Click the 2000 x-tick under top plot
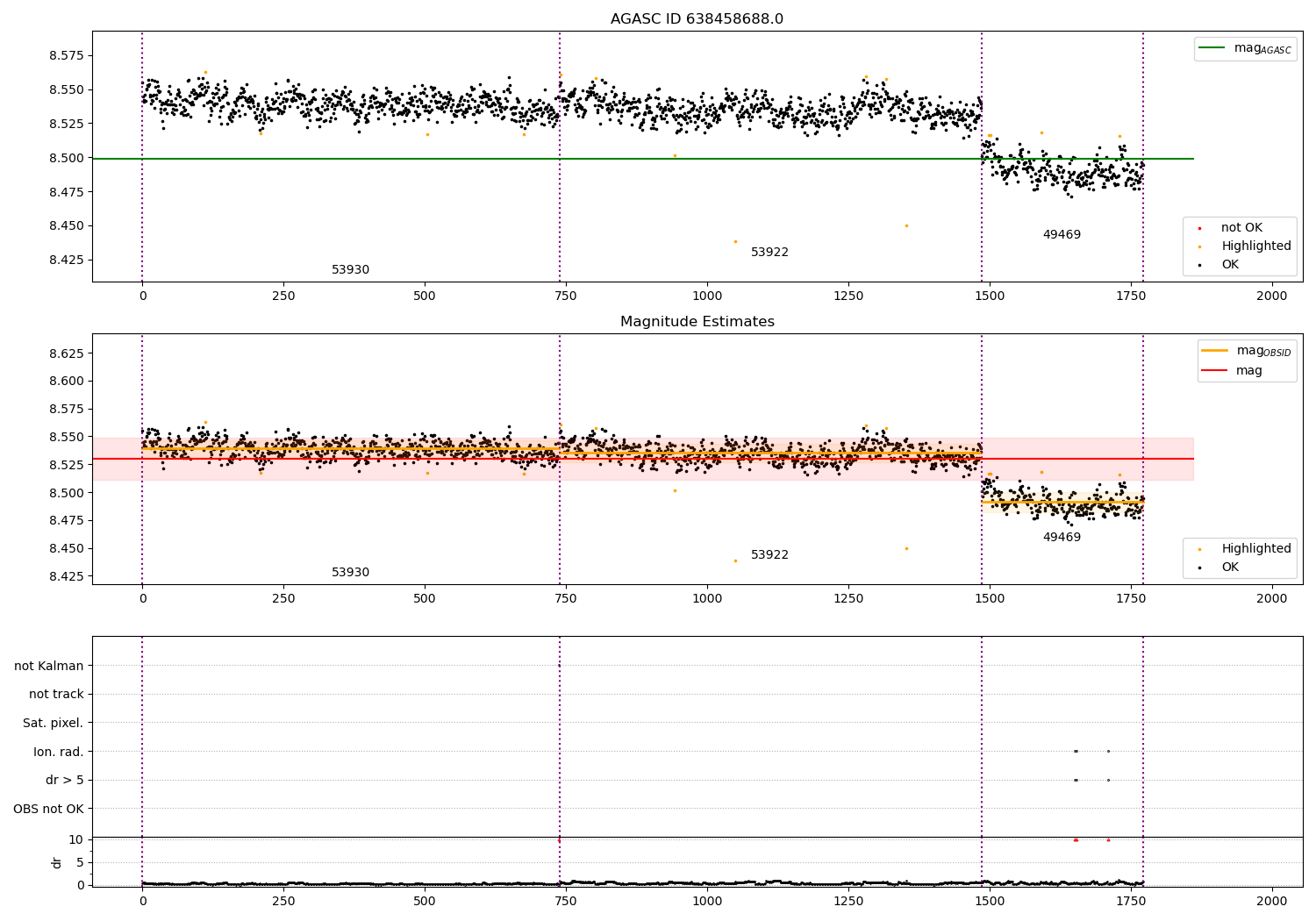 point(1272,296)
